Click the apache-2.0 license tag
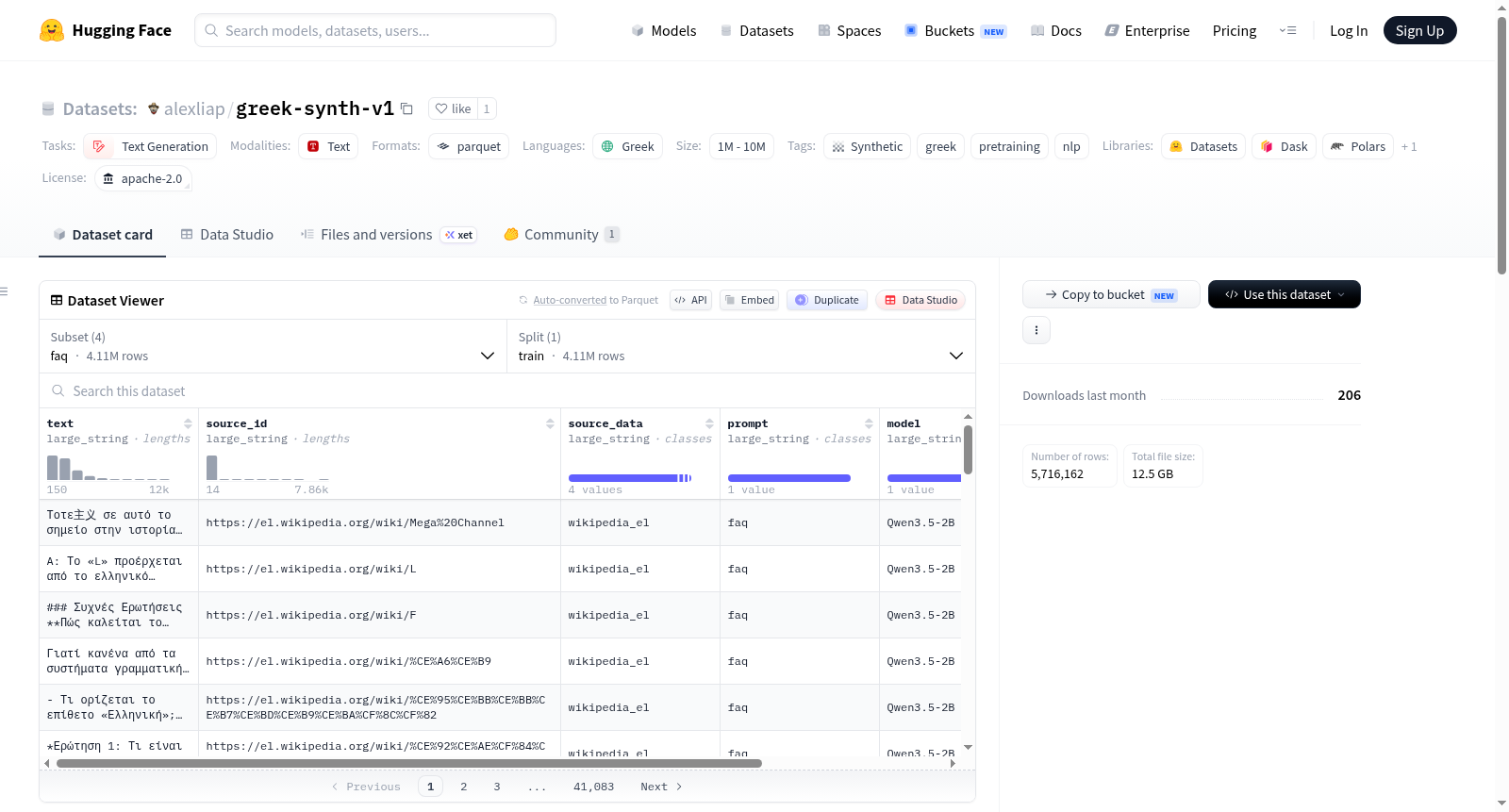Viewport: 1509px width, 812px height. tap(143, 178)
